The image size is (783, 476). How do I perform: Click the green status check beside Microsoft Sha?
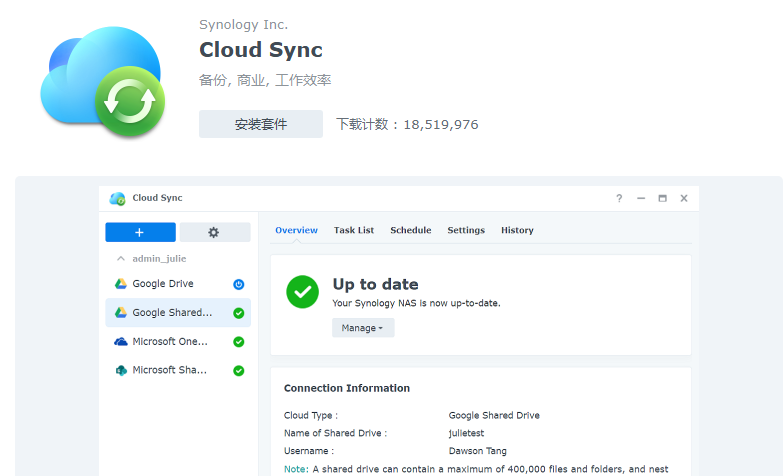tap(239, 371)
